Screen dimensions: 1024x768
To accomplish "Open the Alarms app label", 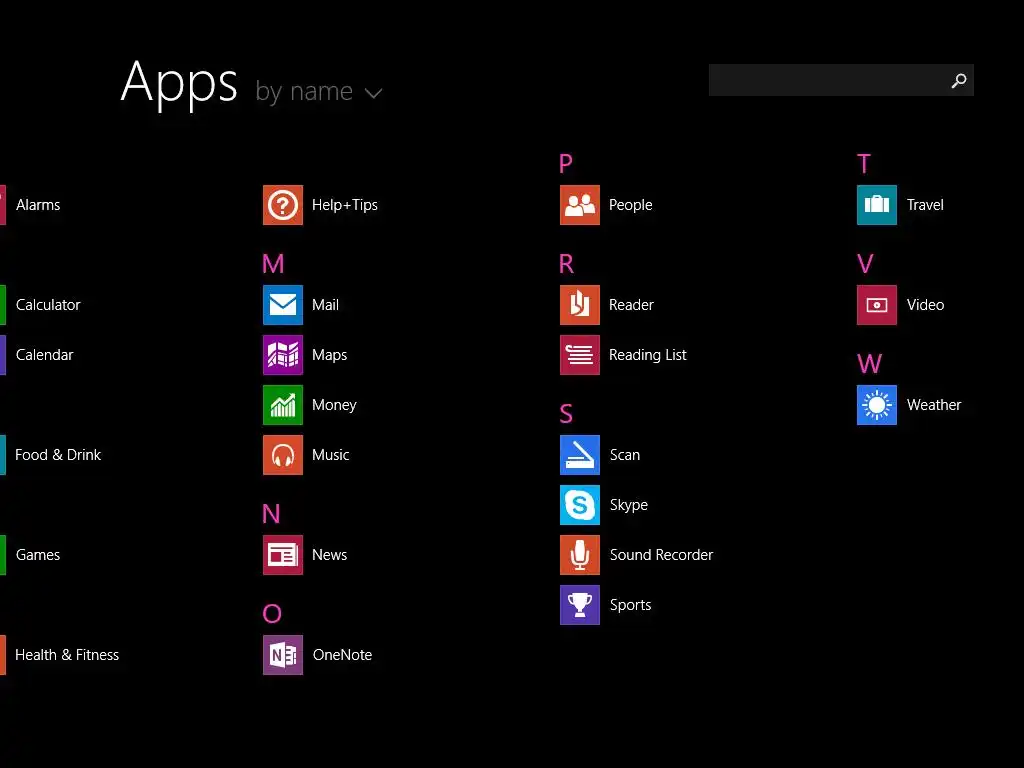I will coord(38,205).
